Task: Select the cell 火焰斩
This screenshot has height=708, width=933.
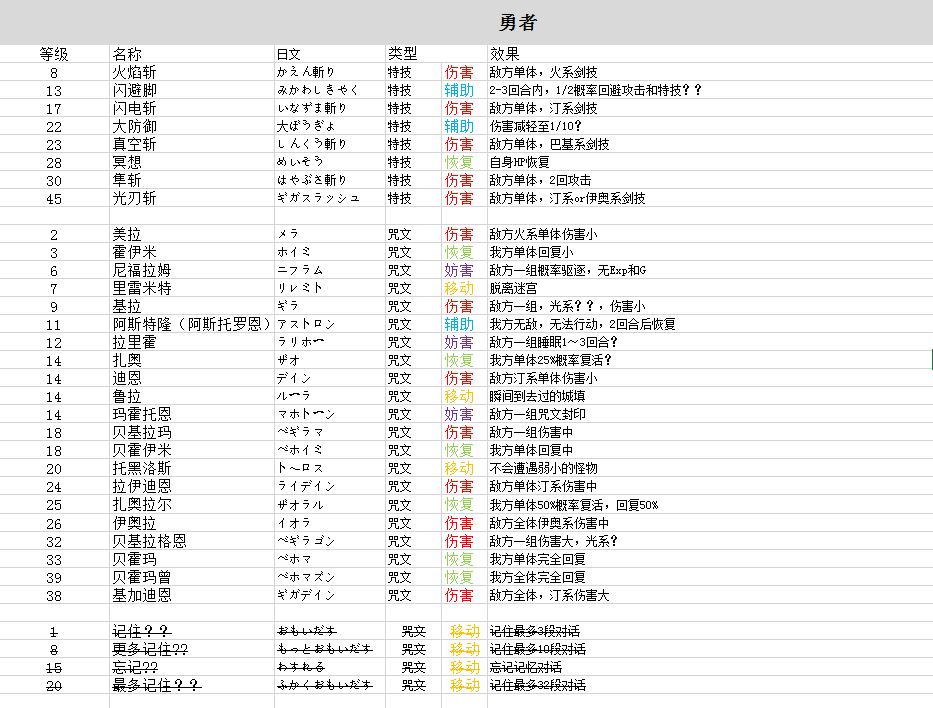Action: 134,73
